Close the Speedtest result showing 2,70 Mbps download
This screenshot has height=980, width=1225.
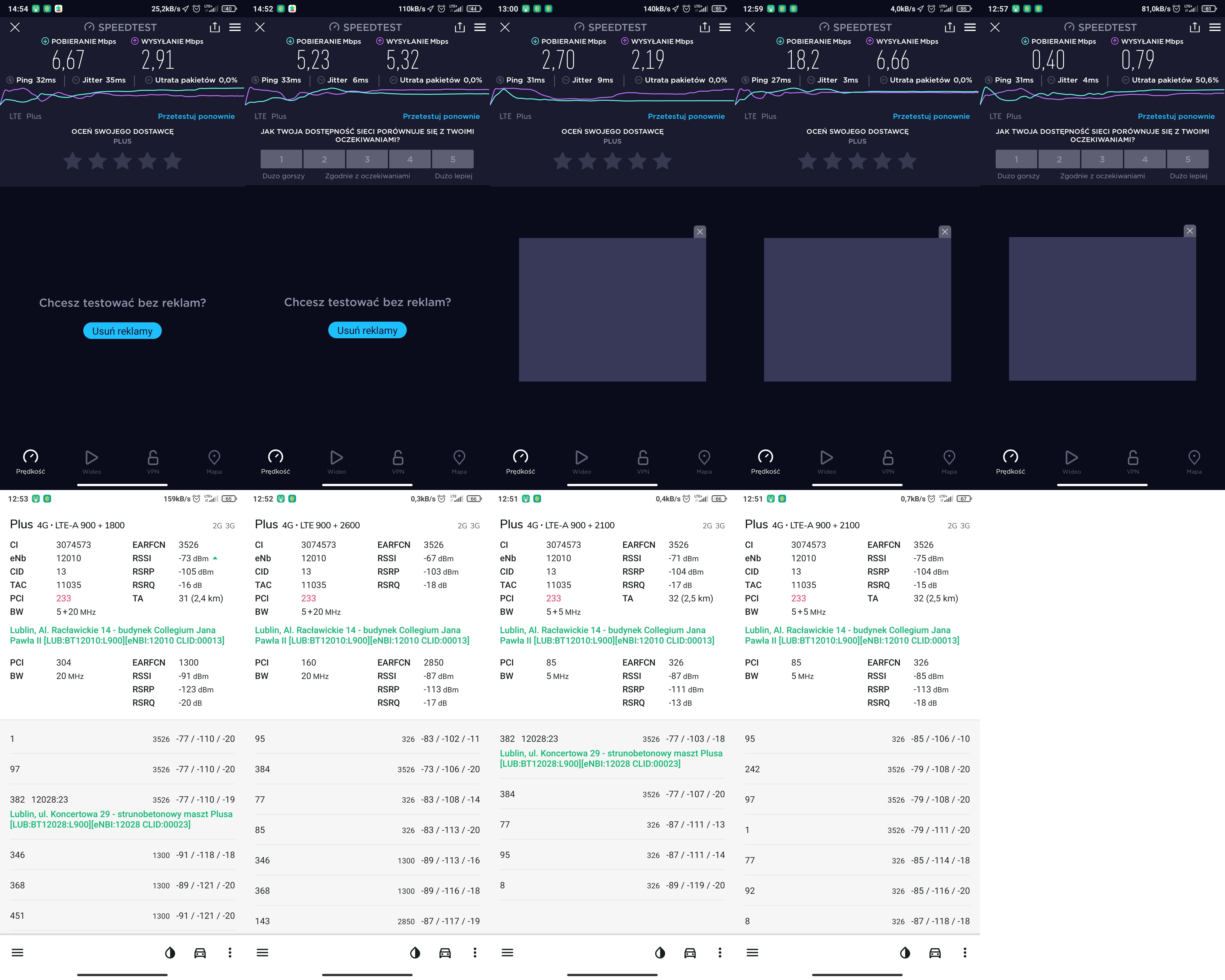coord(505,27)
